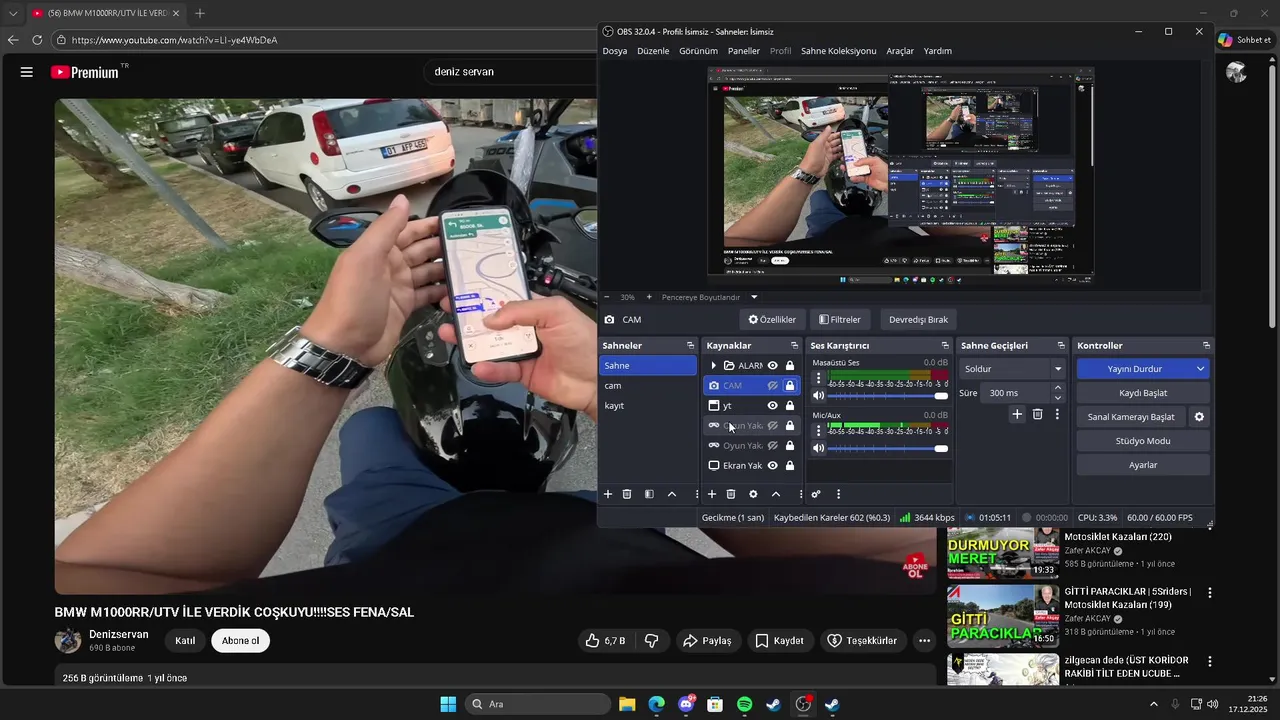Undock the Ses Karıştırıcı panel
Screen dimensions: 1280x720
click(945, 345)
